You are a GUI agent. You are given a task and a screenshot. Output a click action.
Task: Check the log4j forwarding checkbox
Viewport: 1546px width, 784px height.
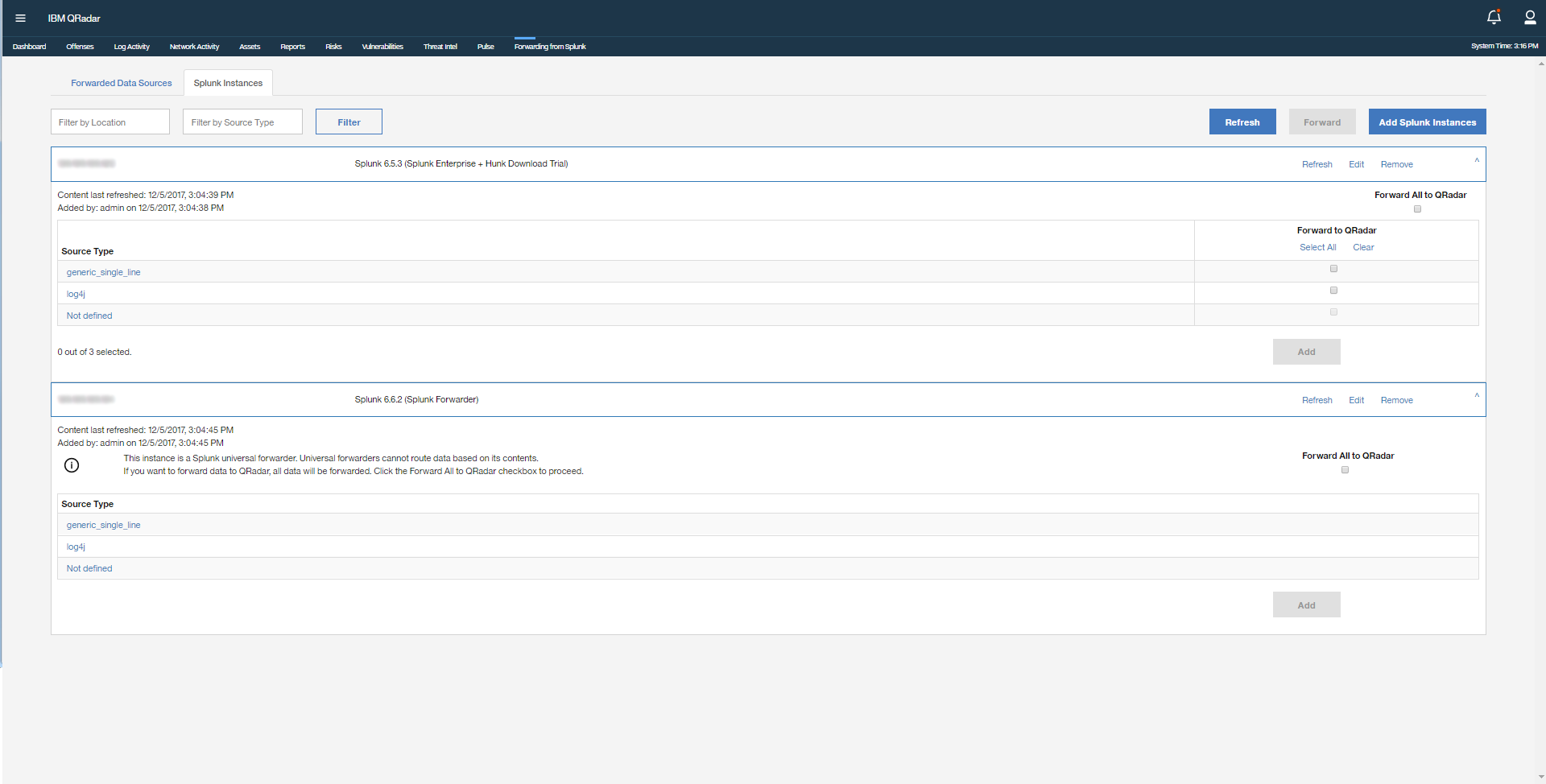tap(1333, 291)
